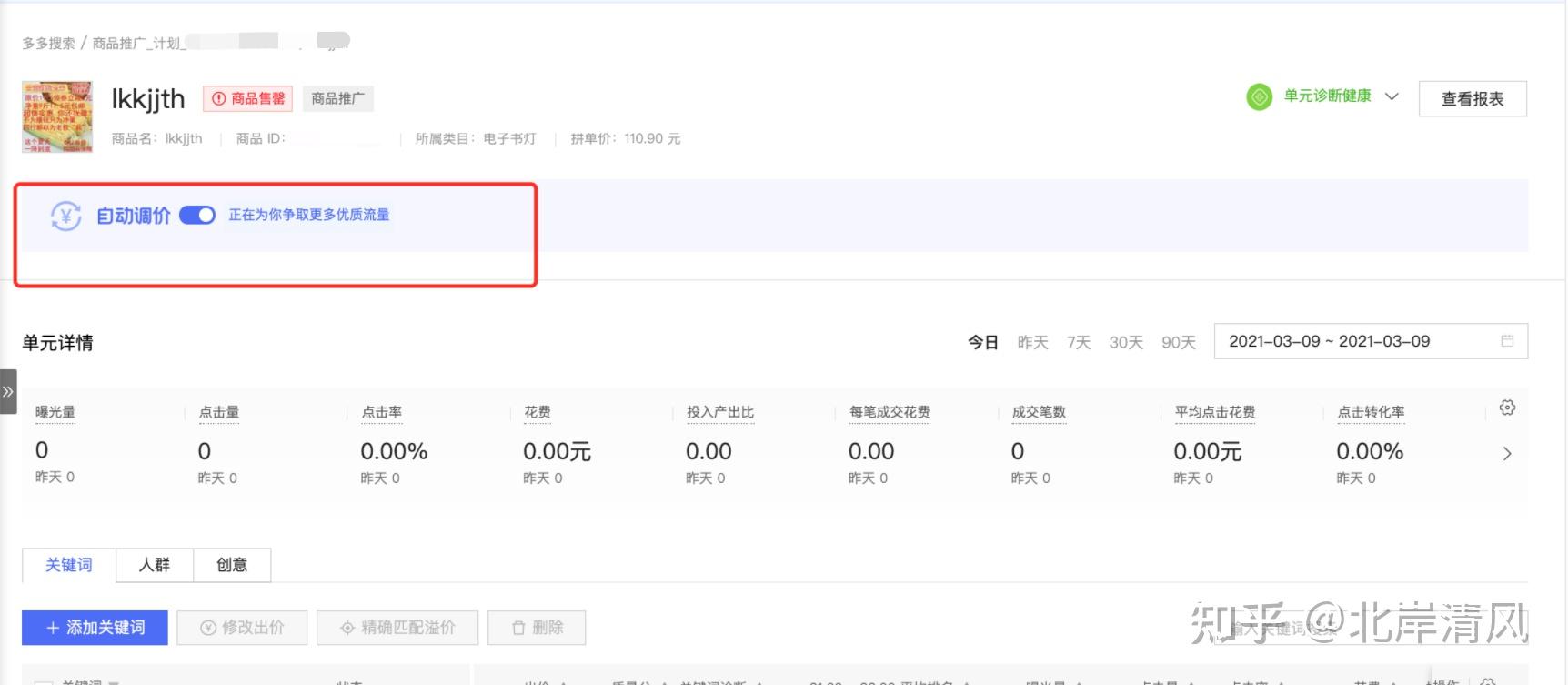Click 精确匹配溢价 button
This screenshot has width=1568, height=685.
[x=397, y=628]
